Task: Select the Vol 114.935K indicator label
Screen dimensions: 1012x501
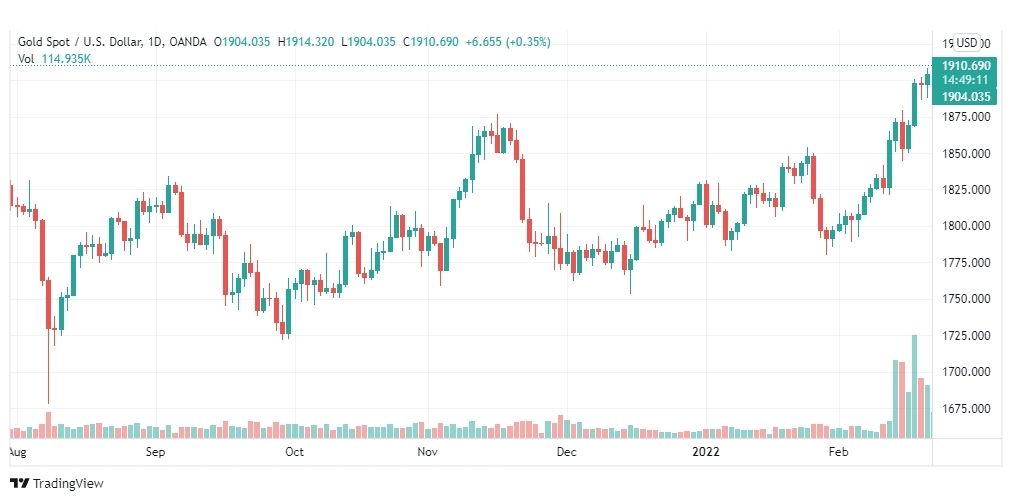Action: pyautogui.click(x=54, y=58)
